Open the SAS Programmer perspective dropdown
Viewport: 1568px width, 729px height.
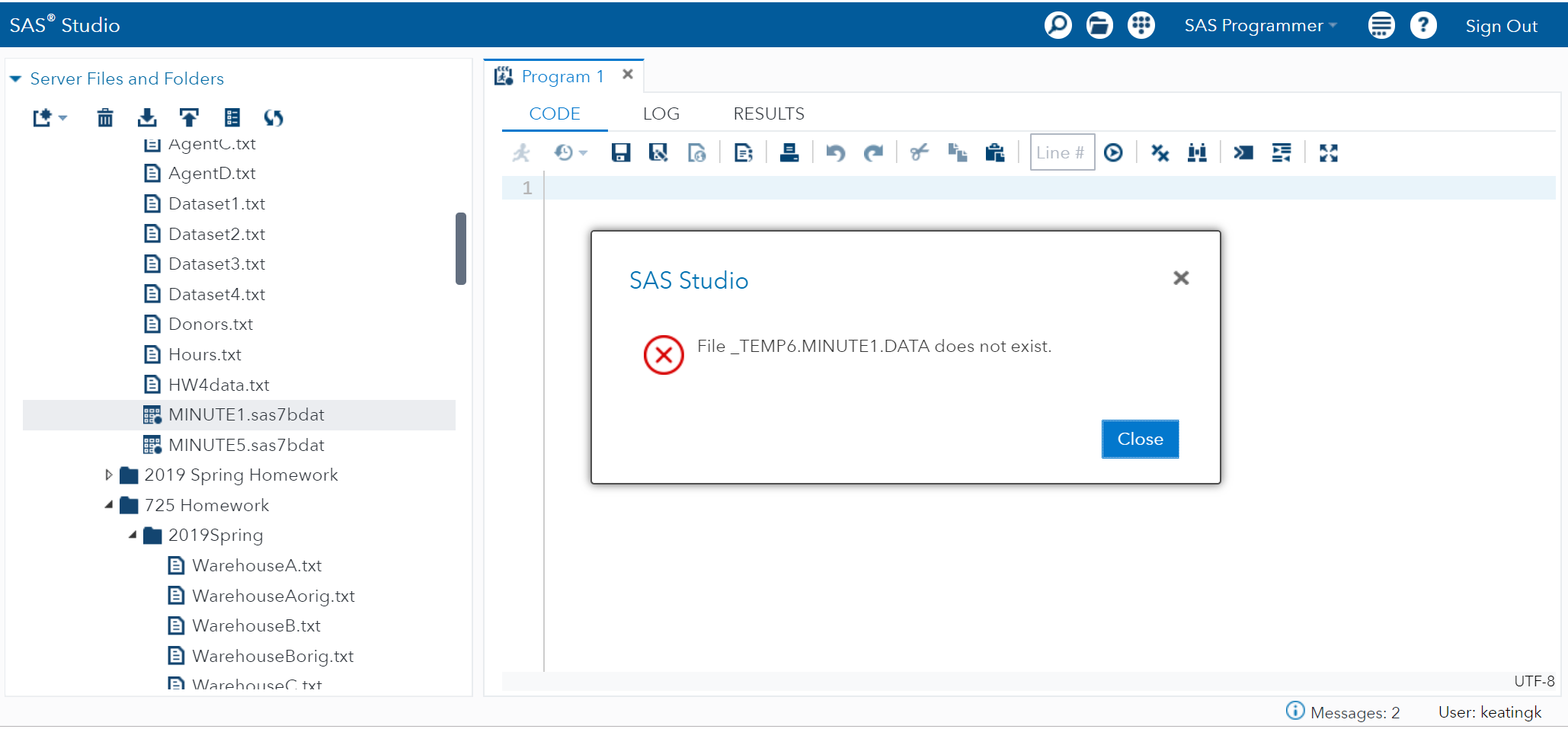(x=1261, y=25)
